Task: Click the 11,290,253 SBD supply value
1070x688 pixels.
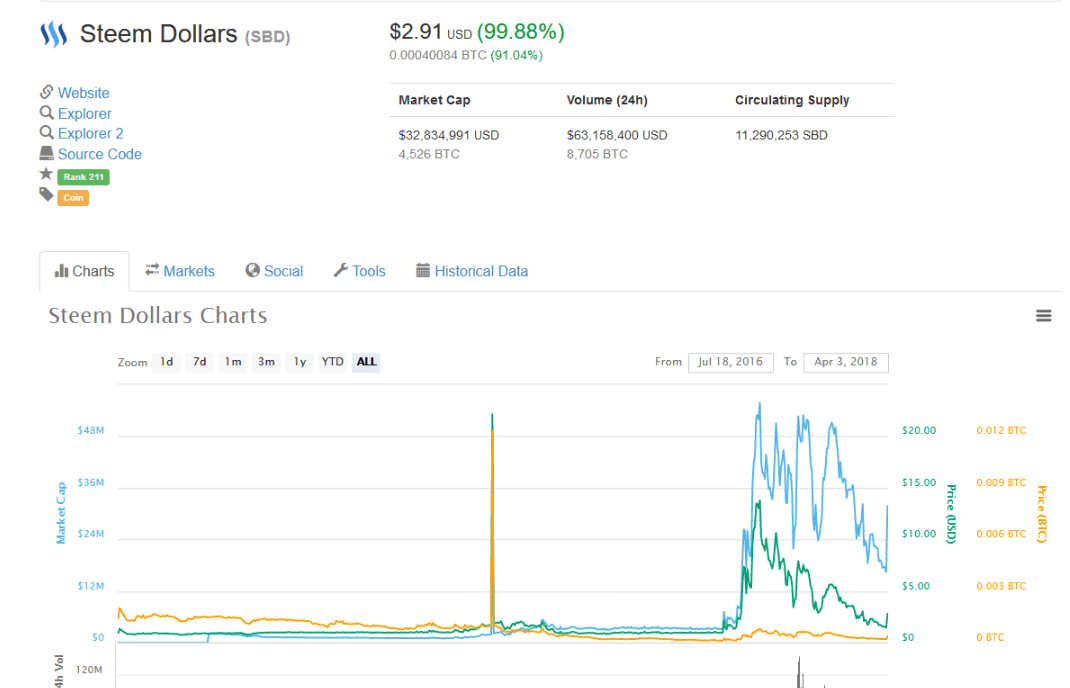Action: coord(781,135)
